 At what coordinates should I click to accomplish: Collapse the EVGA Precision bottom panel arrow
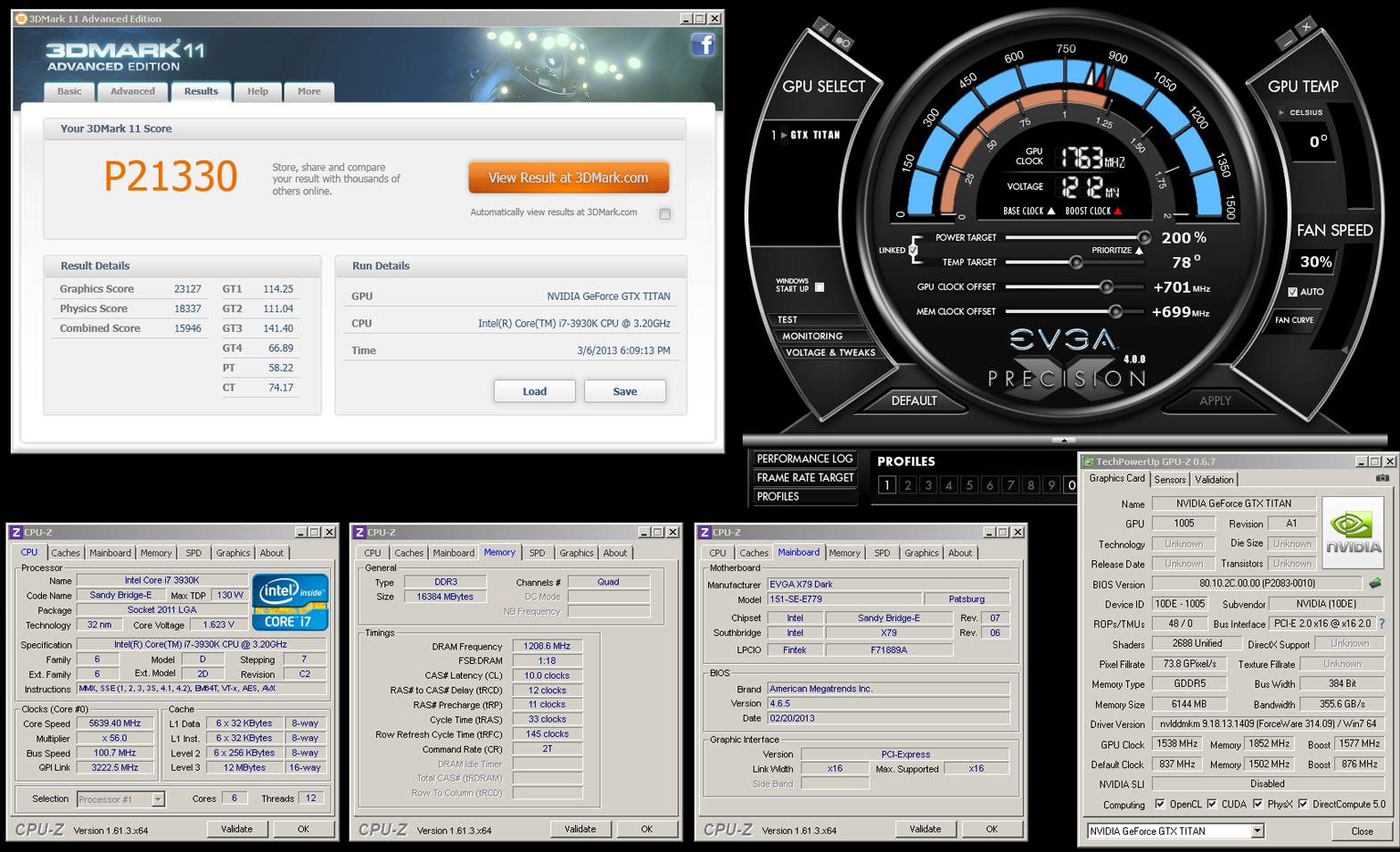pos(1064,441)
